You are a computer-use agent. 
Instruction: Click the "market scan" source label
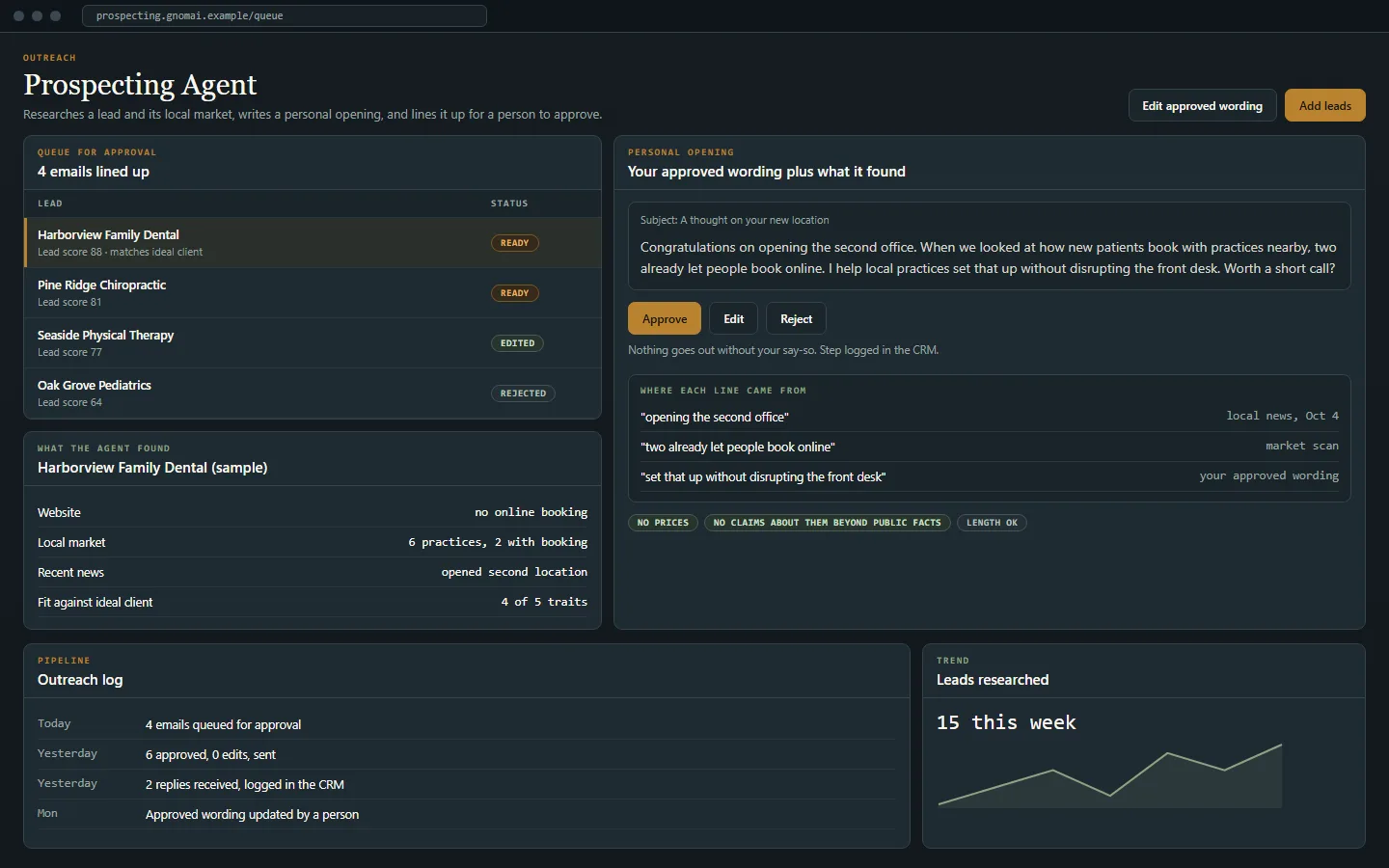click(1302, 446)
